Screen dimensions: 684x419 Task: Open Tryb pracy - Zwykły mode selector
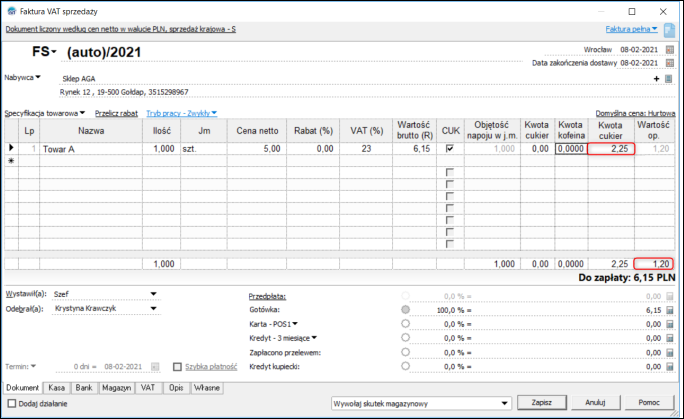coord(181,113)
